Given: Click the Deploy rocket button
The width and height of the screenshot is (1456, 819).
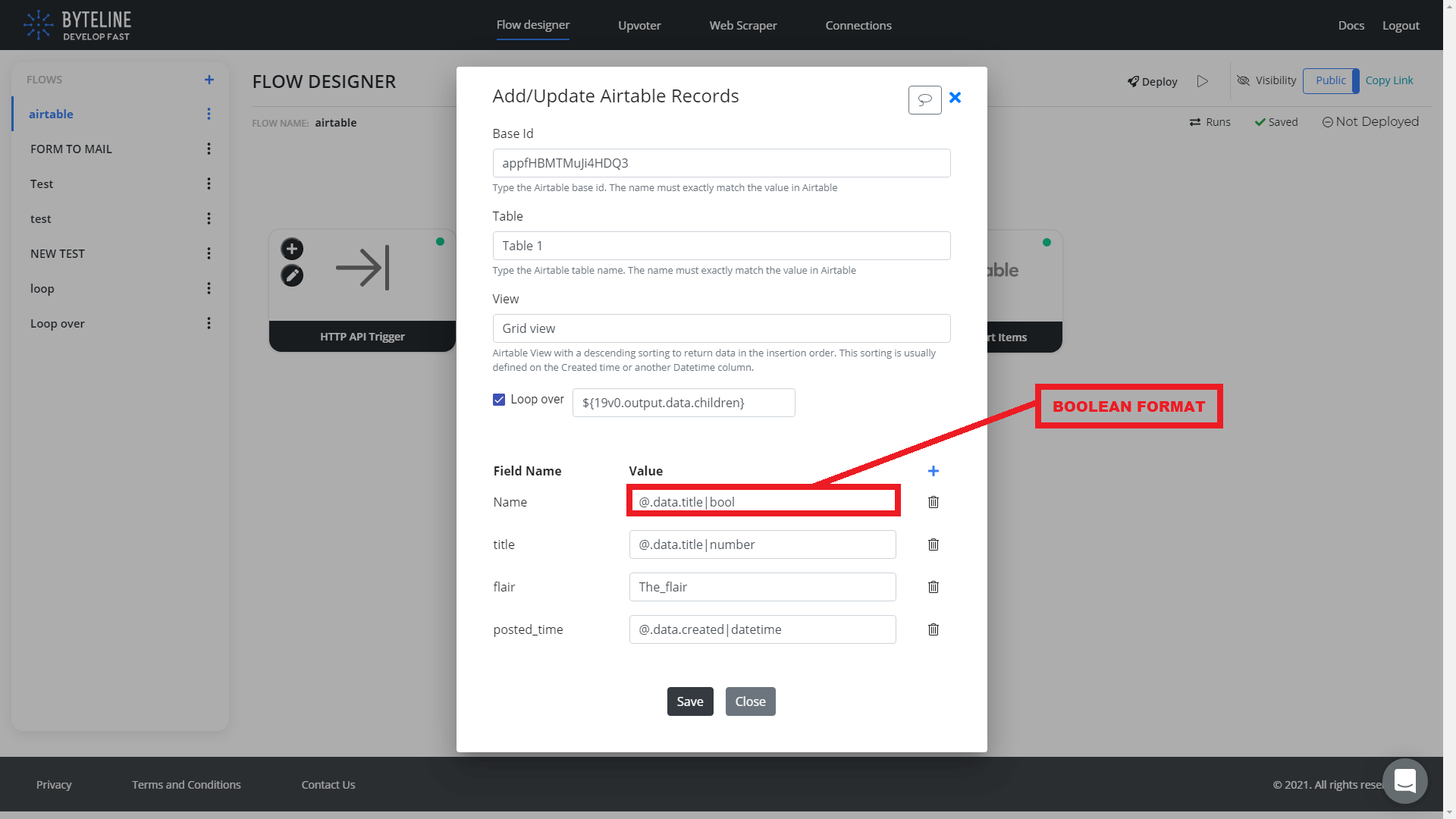Looking at the screenshot, I should (x=1152, y=81).
